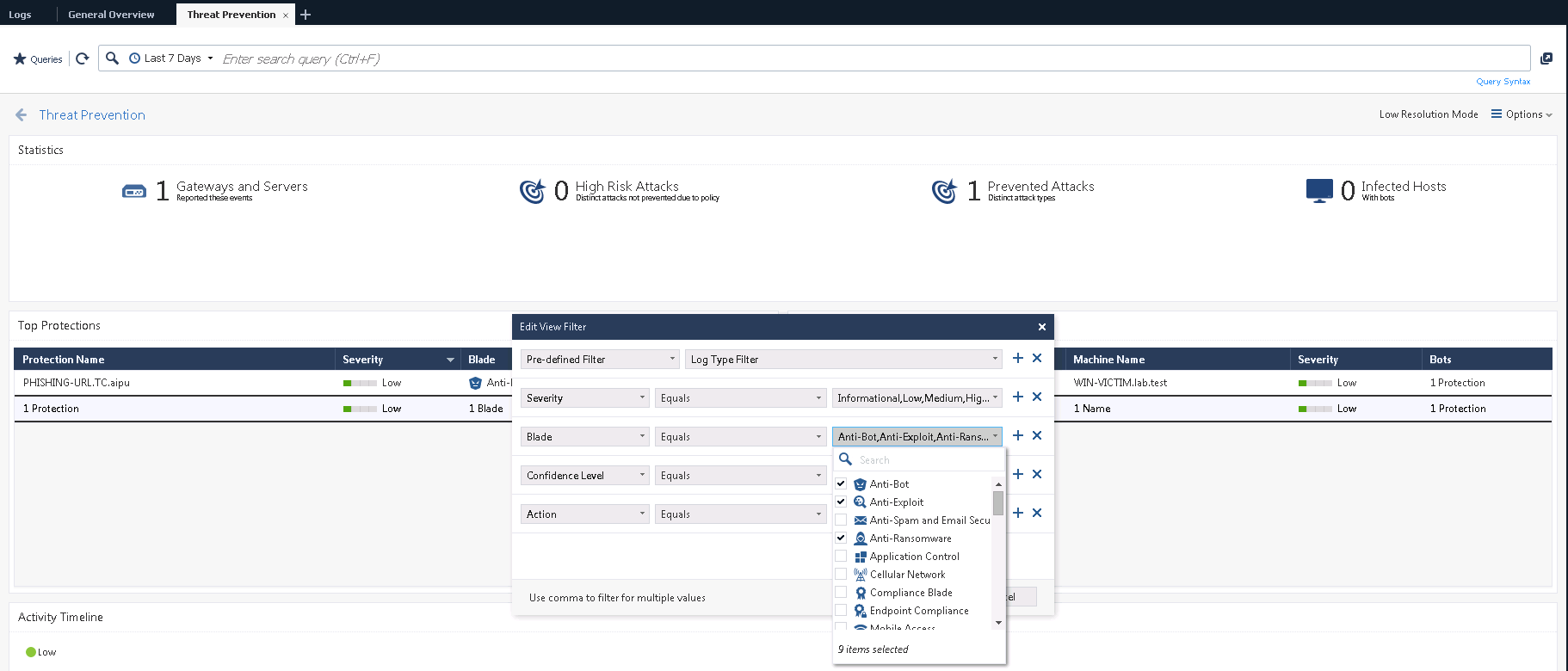
Task: Click the main search query field
Action: [x=874, y=58]
